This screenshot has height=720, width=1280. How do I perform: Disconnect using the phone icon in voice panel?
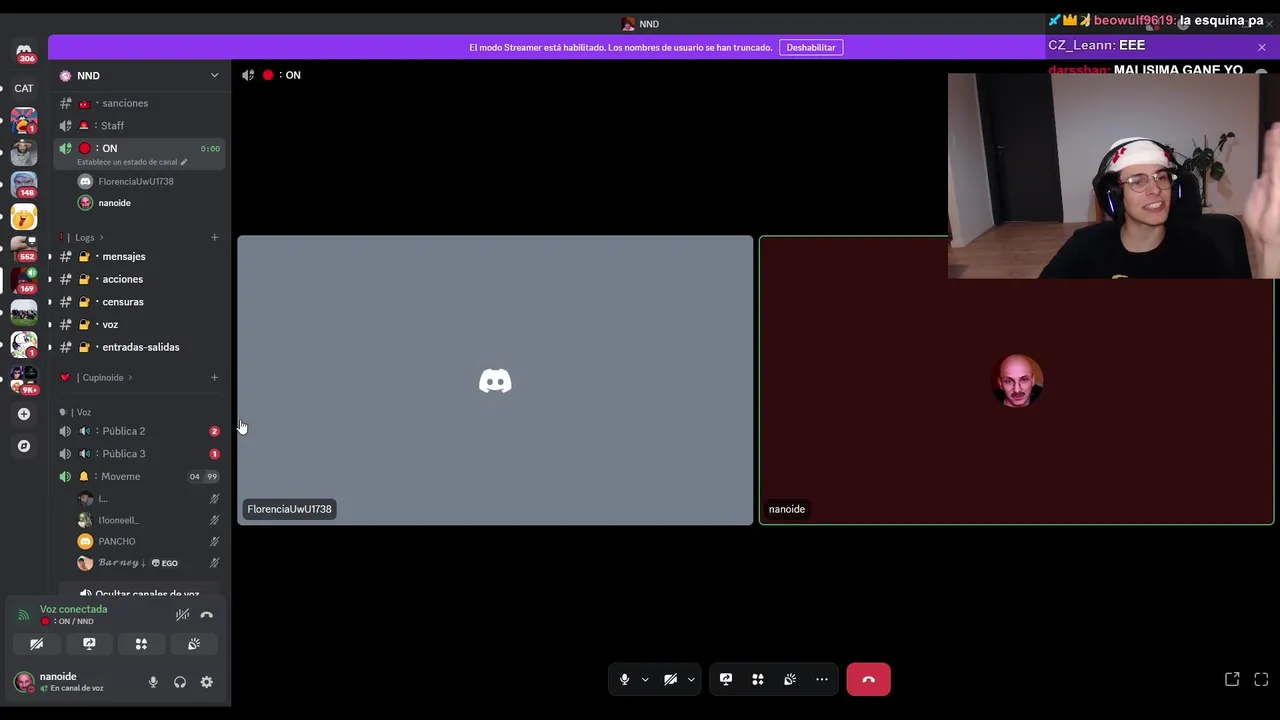pos(207,615)
